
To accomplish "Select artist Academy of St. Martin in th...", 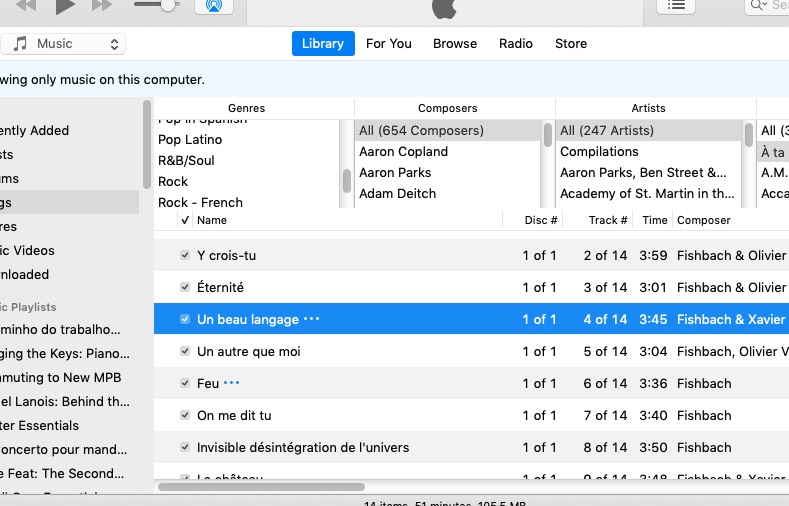I will [647, 194].
